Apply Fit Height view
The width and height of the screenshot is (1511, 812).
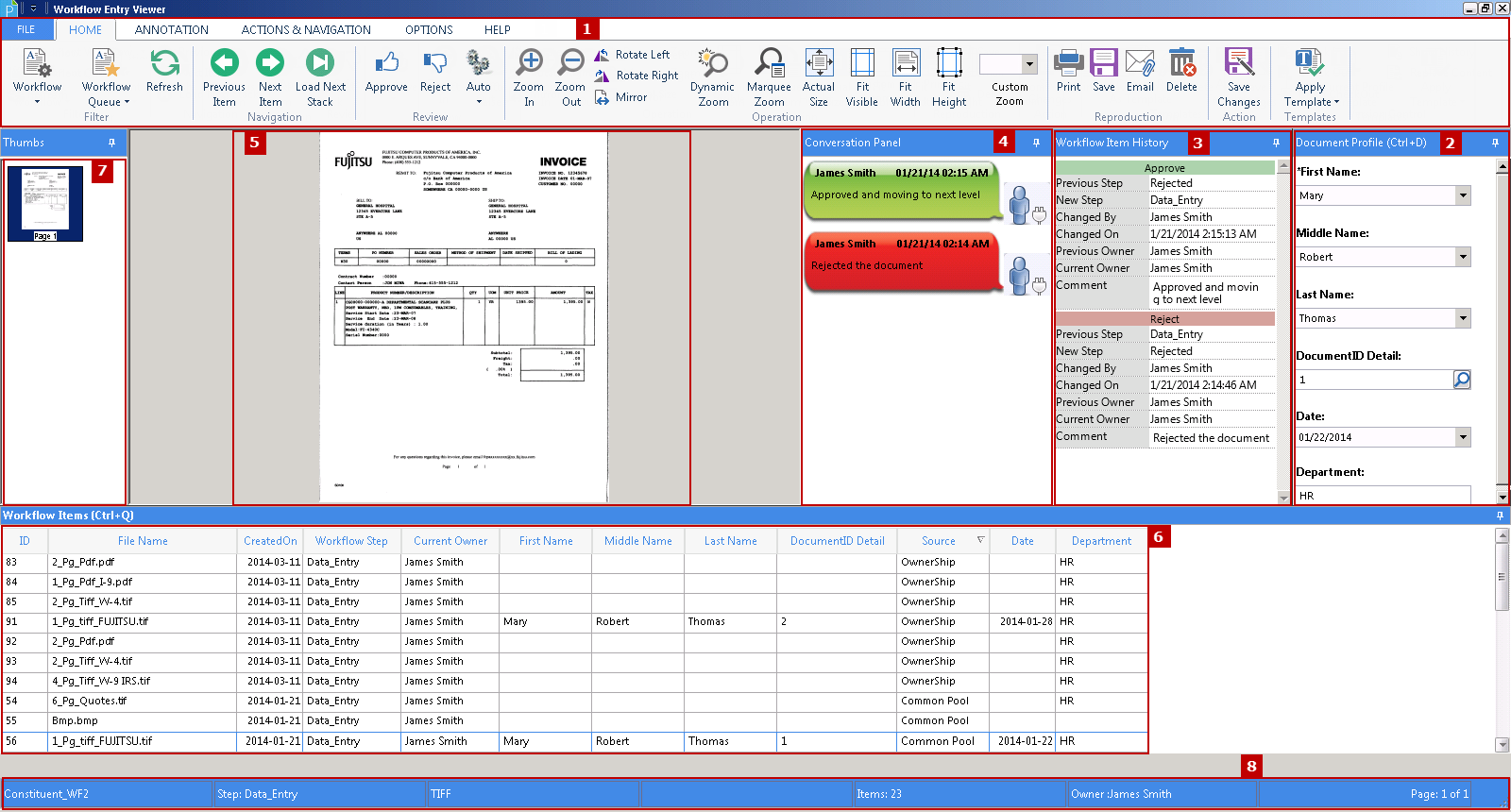click(949, 76)
